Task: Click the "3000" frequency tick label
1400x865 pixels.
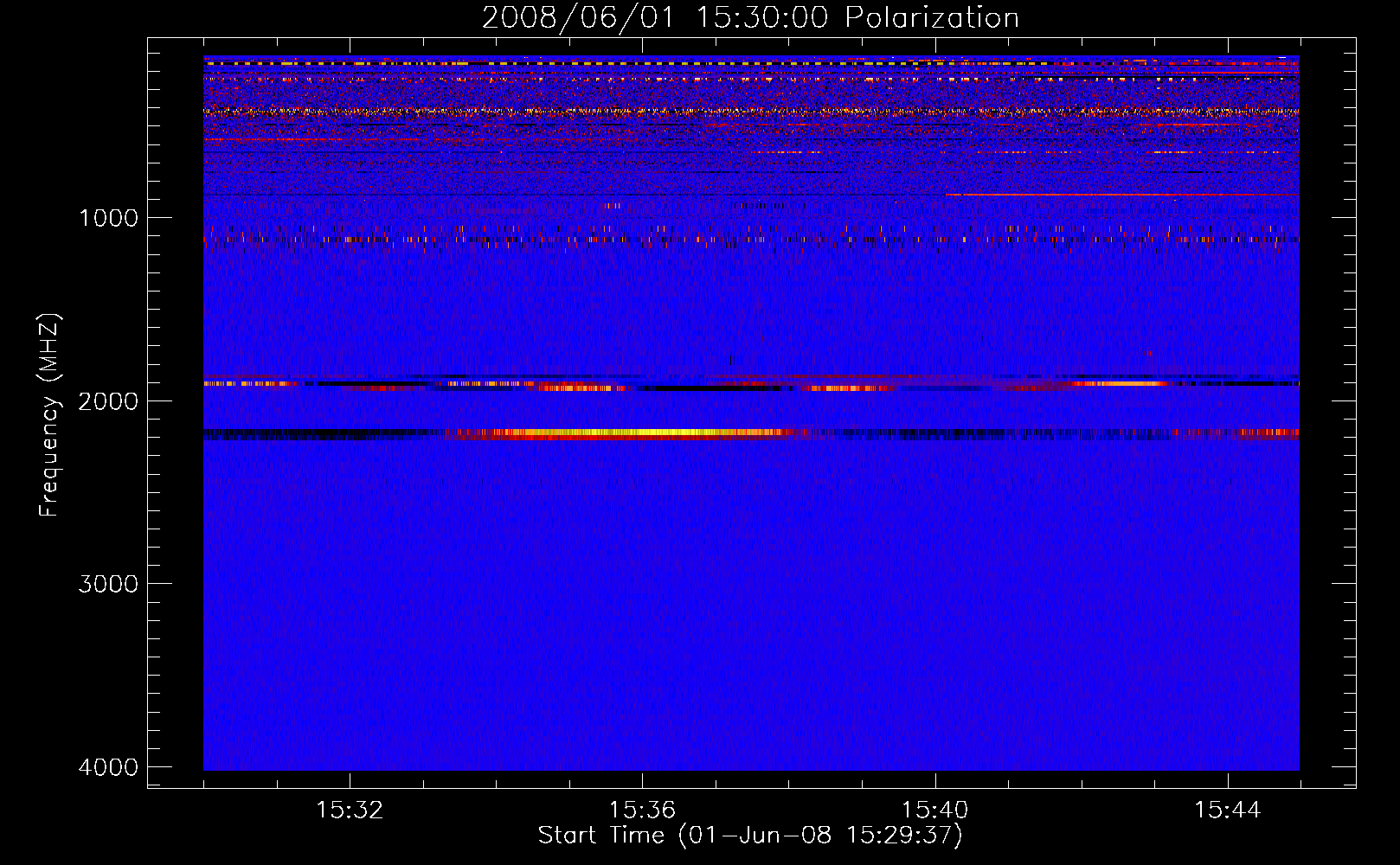Action: [108, 584]
